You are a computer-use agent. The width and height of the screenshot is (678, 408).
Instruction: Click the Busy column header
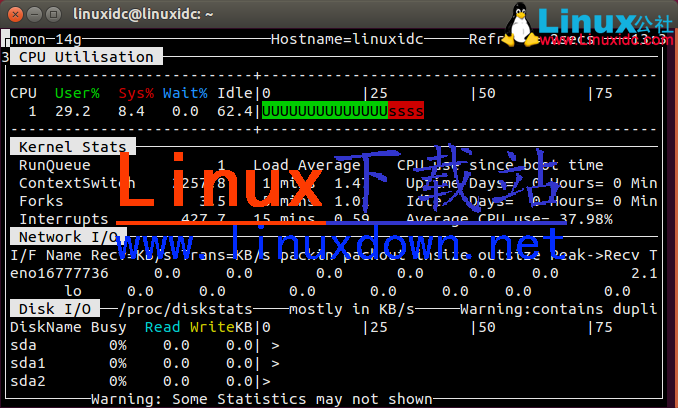pos(109,327)
